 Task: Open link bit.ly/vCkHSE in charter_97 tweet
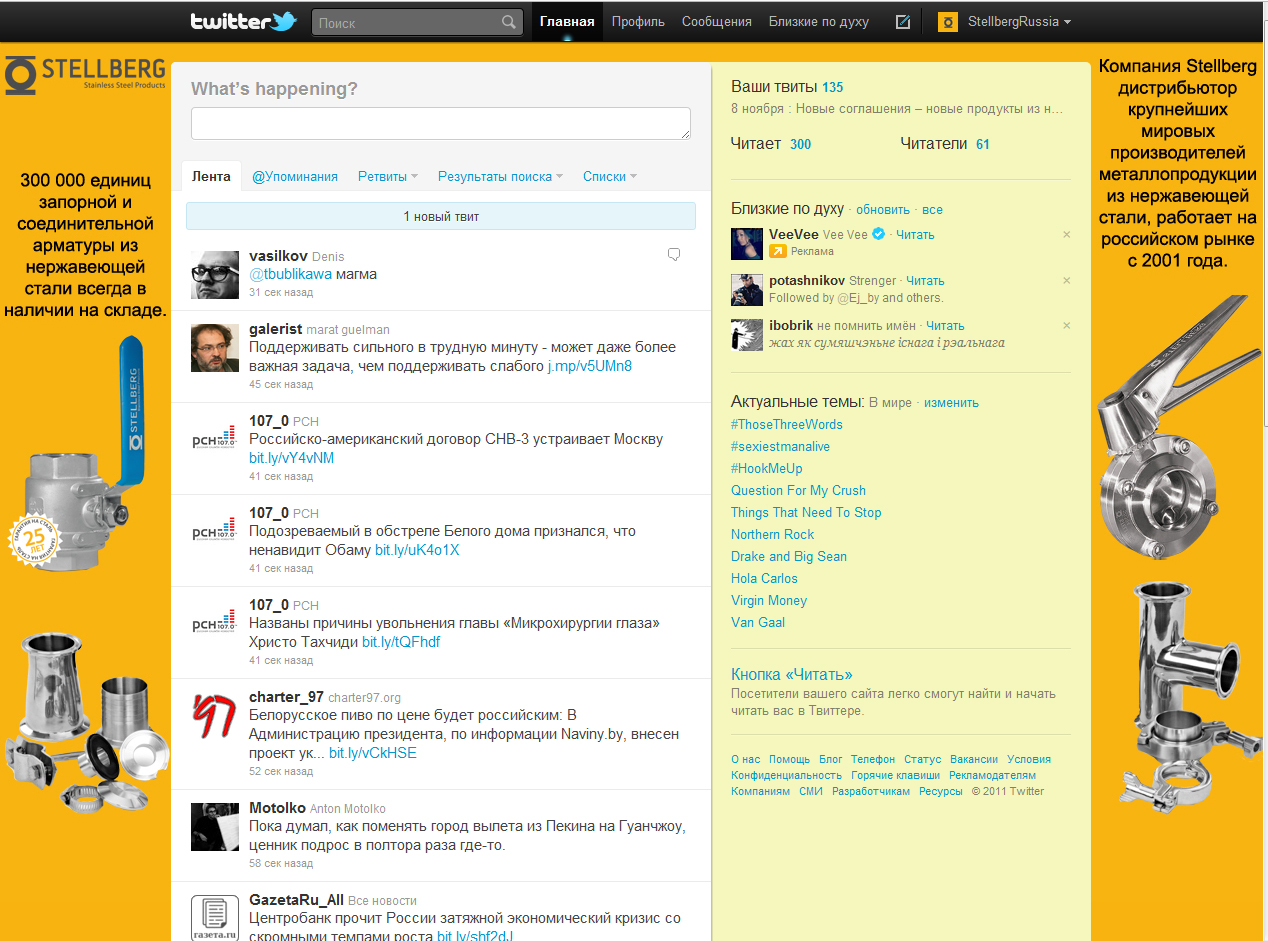[373, 753]
